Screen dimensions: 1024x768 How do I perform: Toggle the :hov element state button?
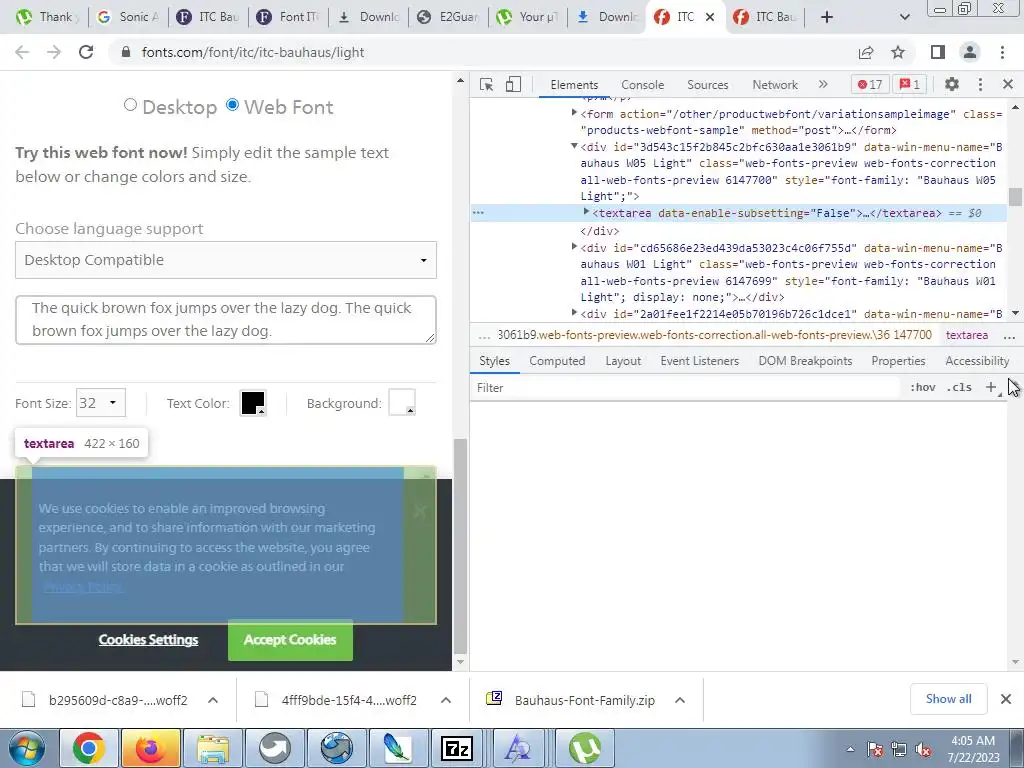click(x=922, y=387)
